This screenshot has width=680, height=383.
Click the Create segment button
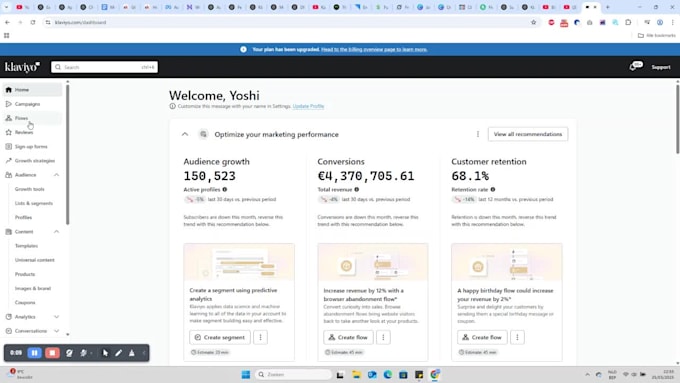(220, 337)
